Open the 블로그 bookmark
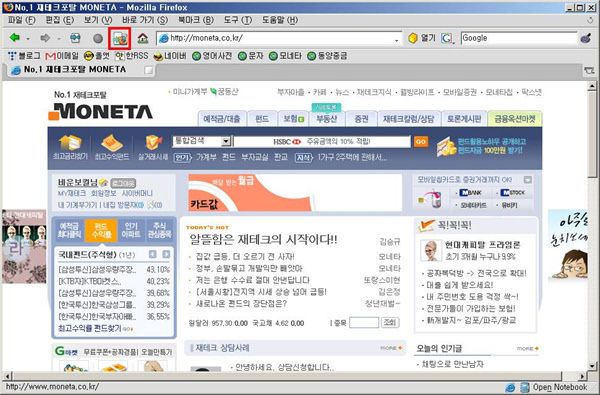 24,56
